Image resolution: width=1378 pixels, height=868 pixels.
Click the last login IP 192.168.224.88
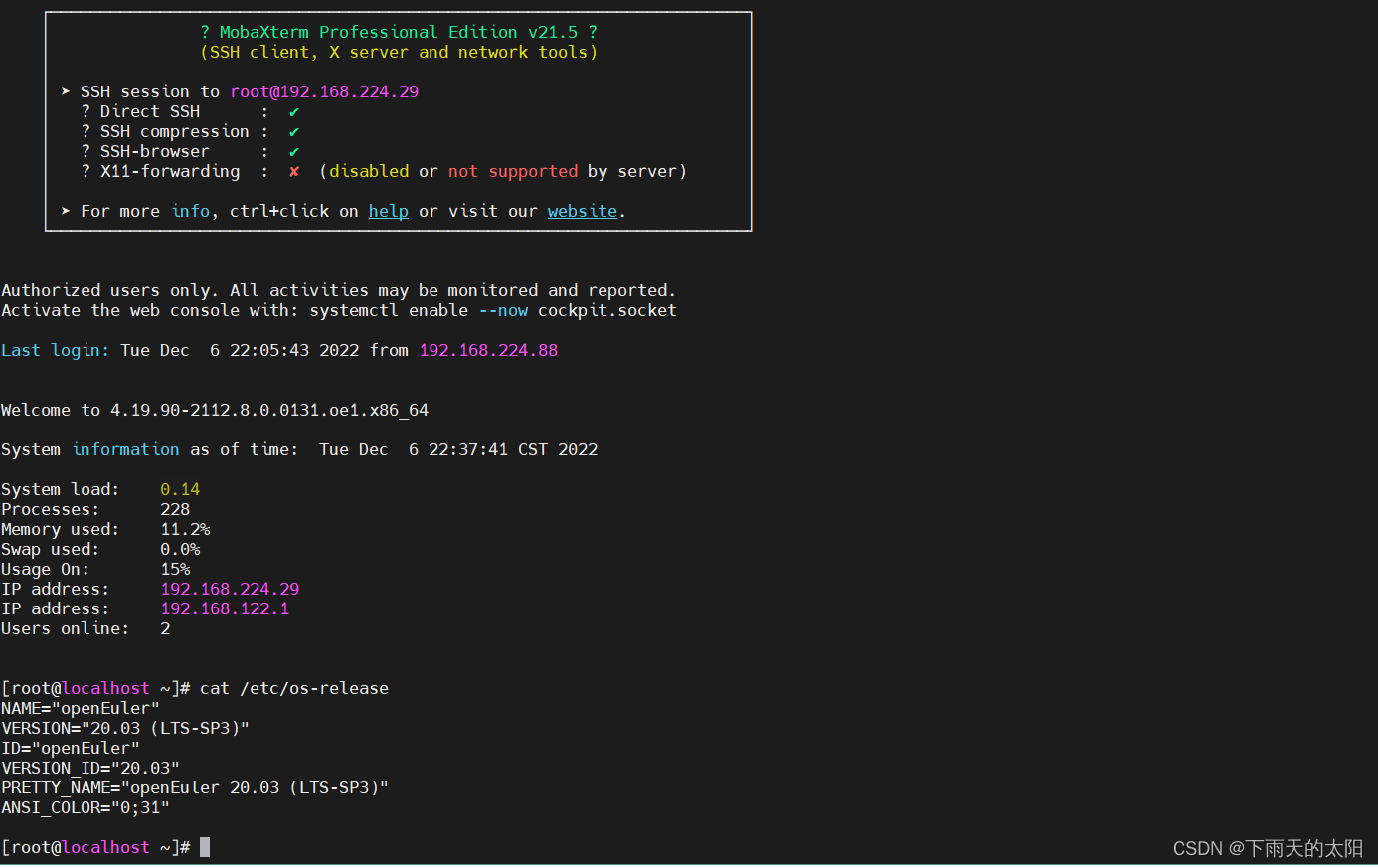coord(488,350)
